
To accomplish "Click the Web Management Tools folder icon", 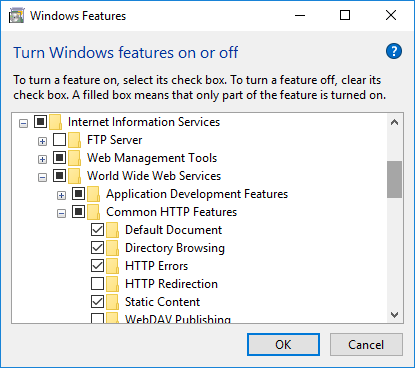I will [74, 158].
